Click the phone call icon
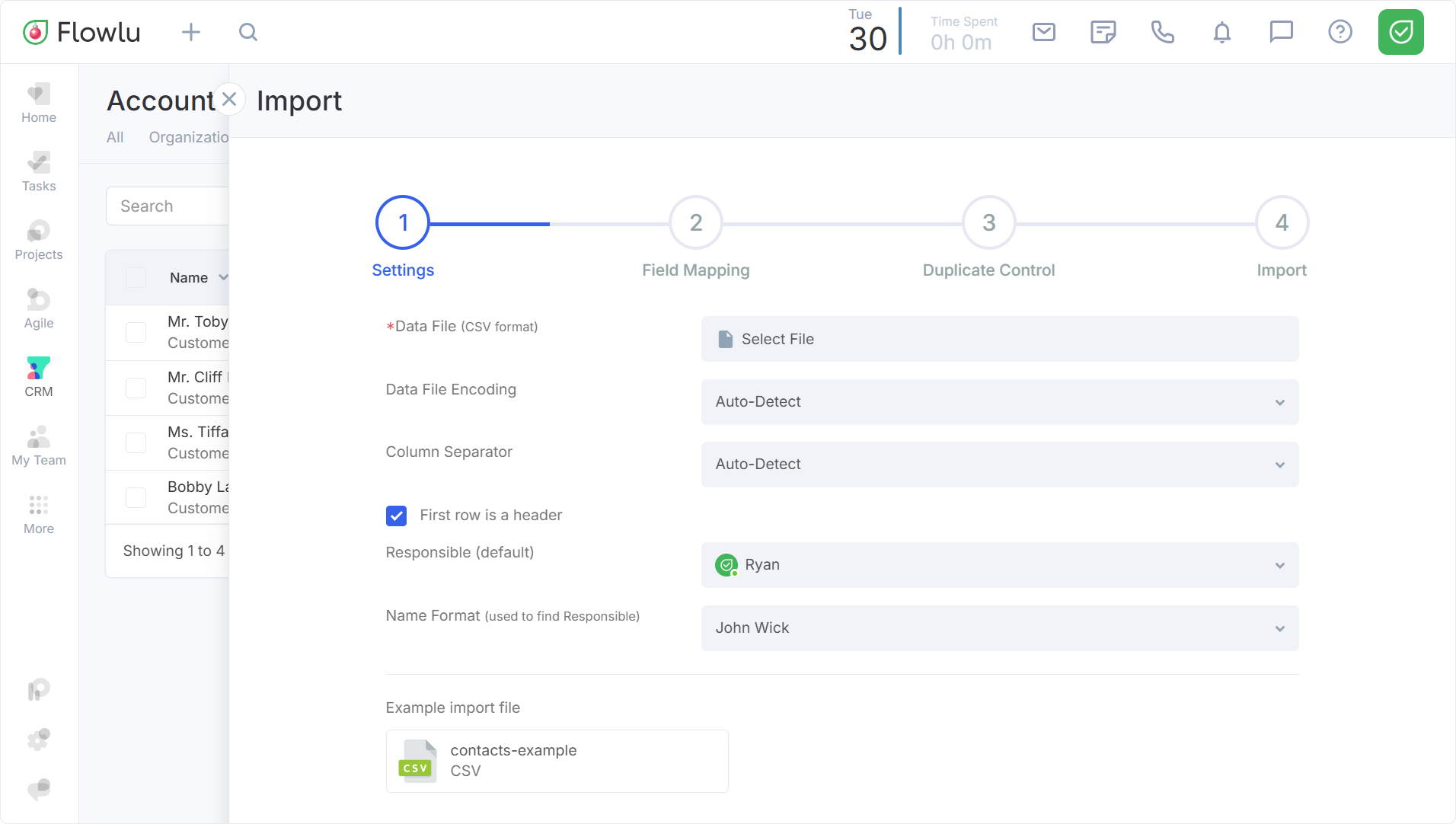 (x=1162, y=32)
